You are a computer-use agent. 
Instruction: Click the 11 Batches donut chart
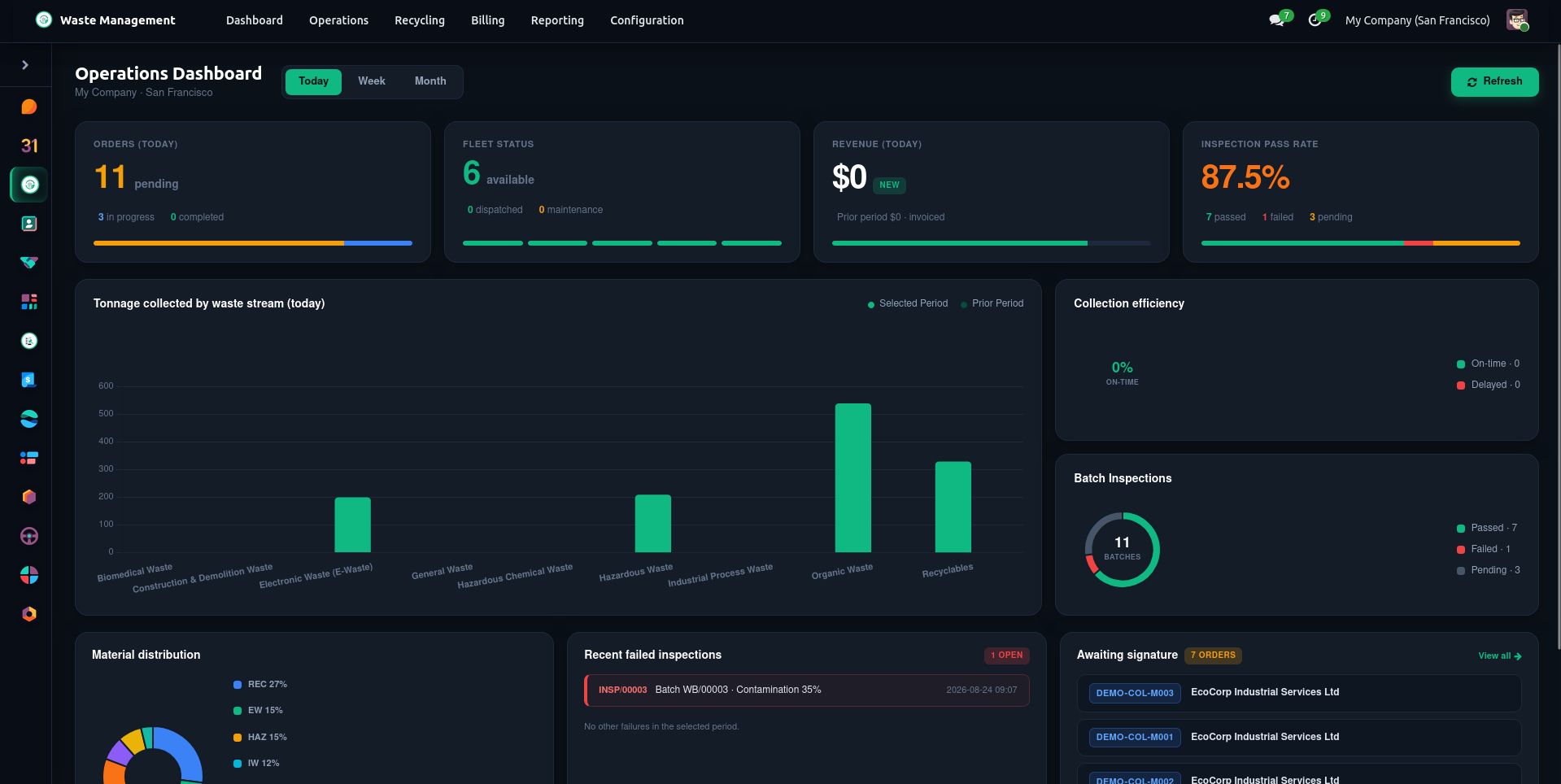tap(1122, 550)
